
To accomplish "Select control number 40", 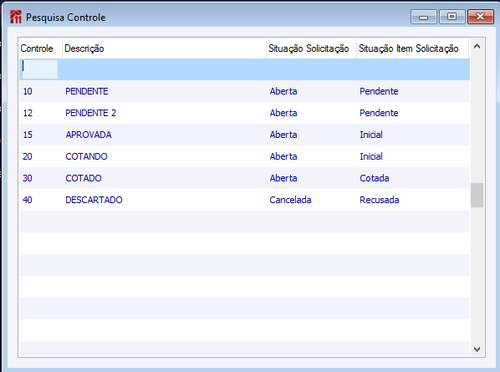I will coord(28,200).
